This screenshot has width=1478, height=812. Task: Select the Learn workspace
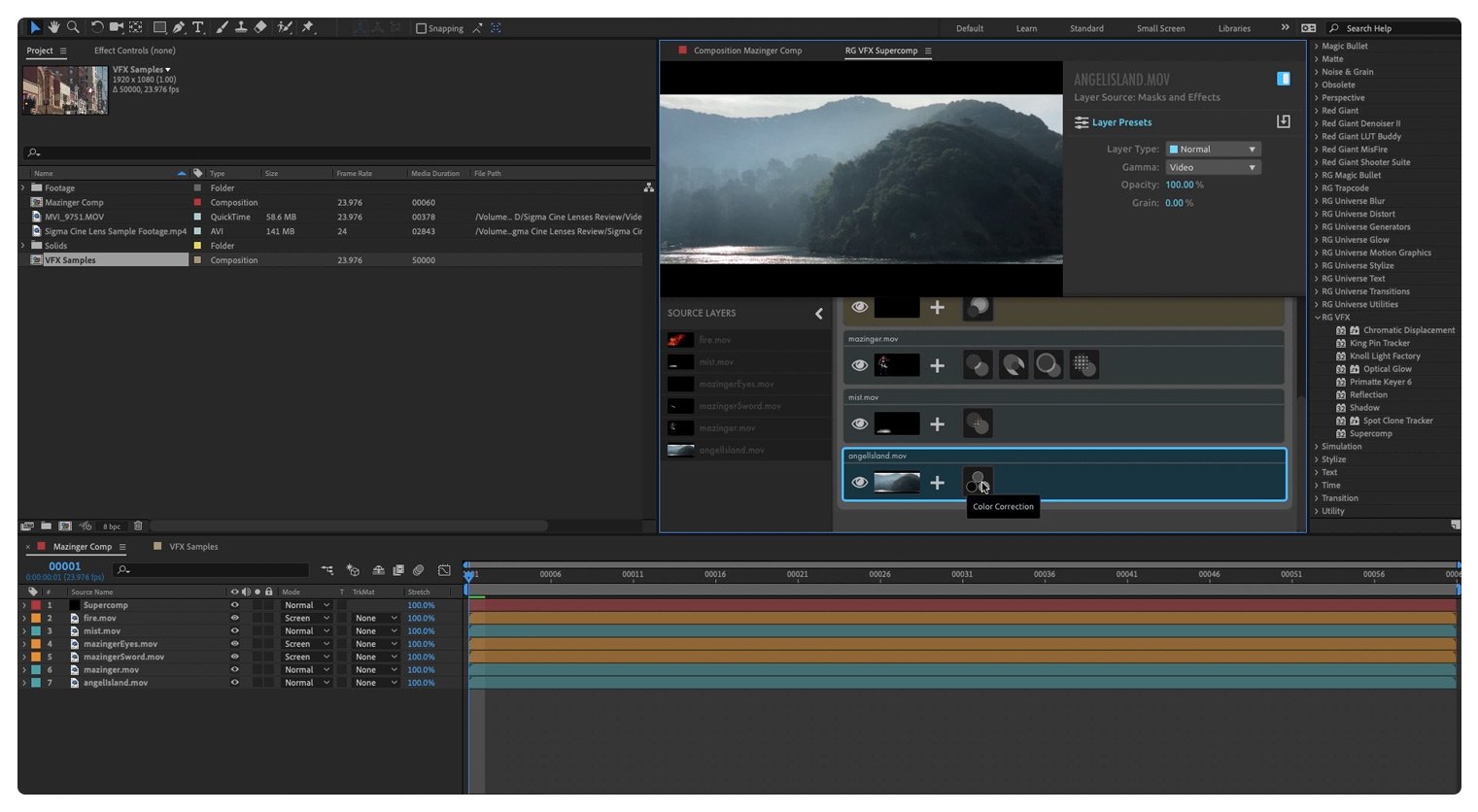click(1026, 28)
